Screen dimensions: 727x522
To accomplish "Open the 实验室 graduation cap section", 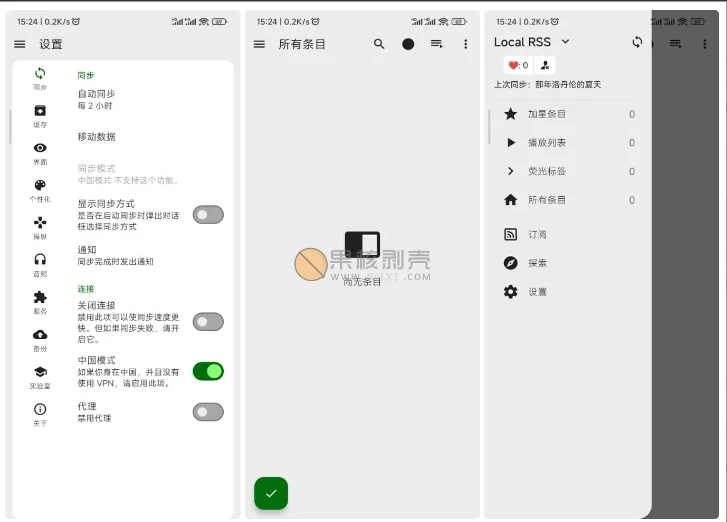I will [x=40, y=377].
